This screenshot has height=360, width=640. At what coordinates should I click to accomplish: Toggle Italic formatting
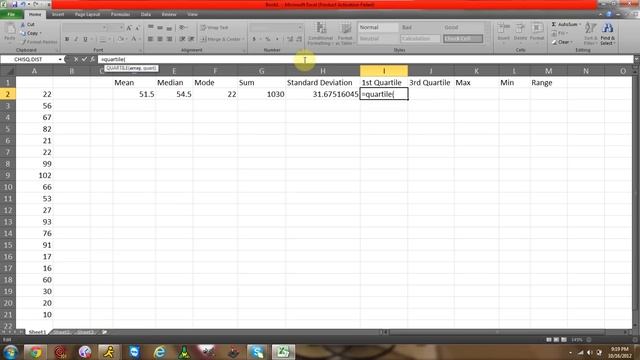tap(76, 39)
